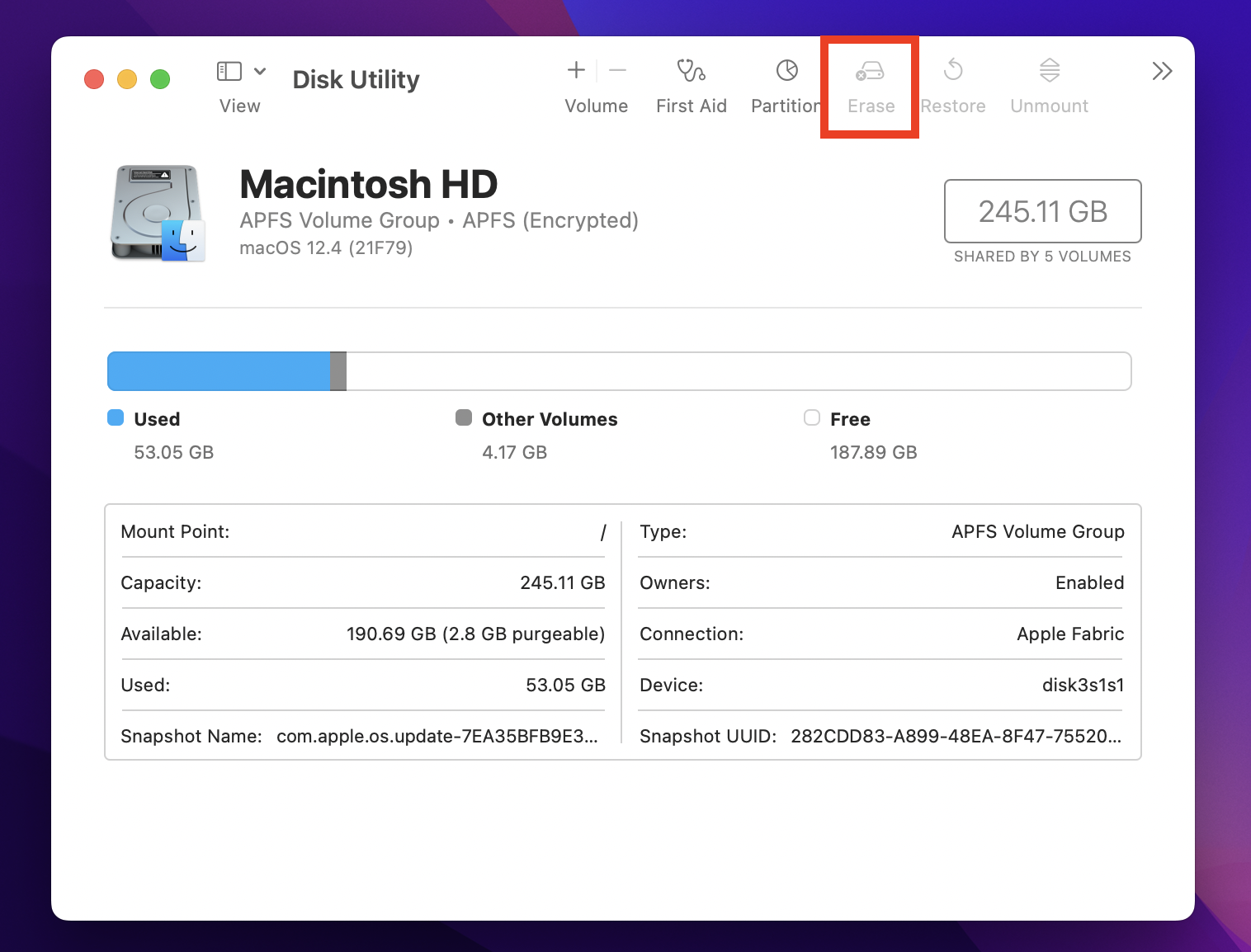Click the Used value 53.05 GB under legend

point(174,452)
